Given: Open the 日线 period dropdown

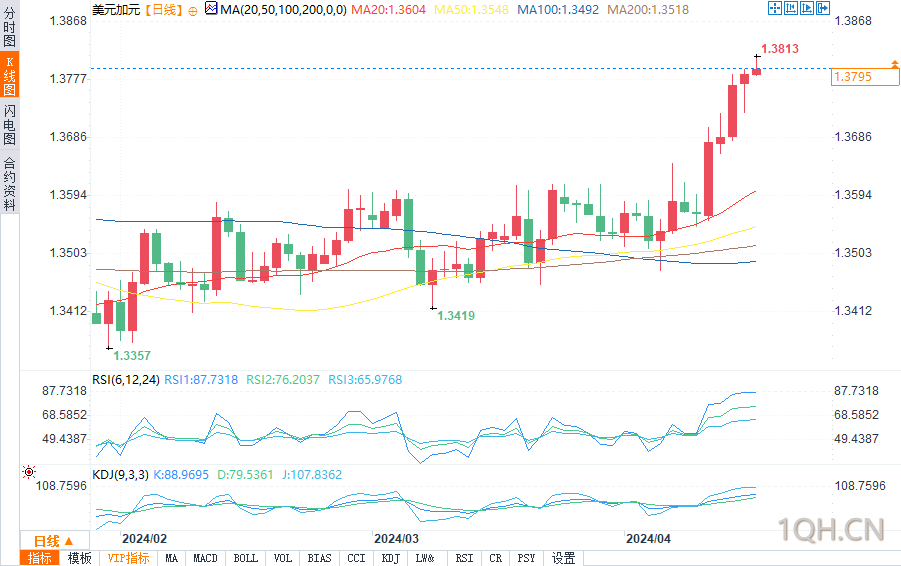Looking at the screenshot, I should click(x=54, y=541).
